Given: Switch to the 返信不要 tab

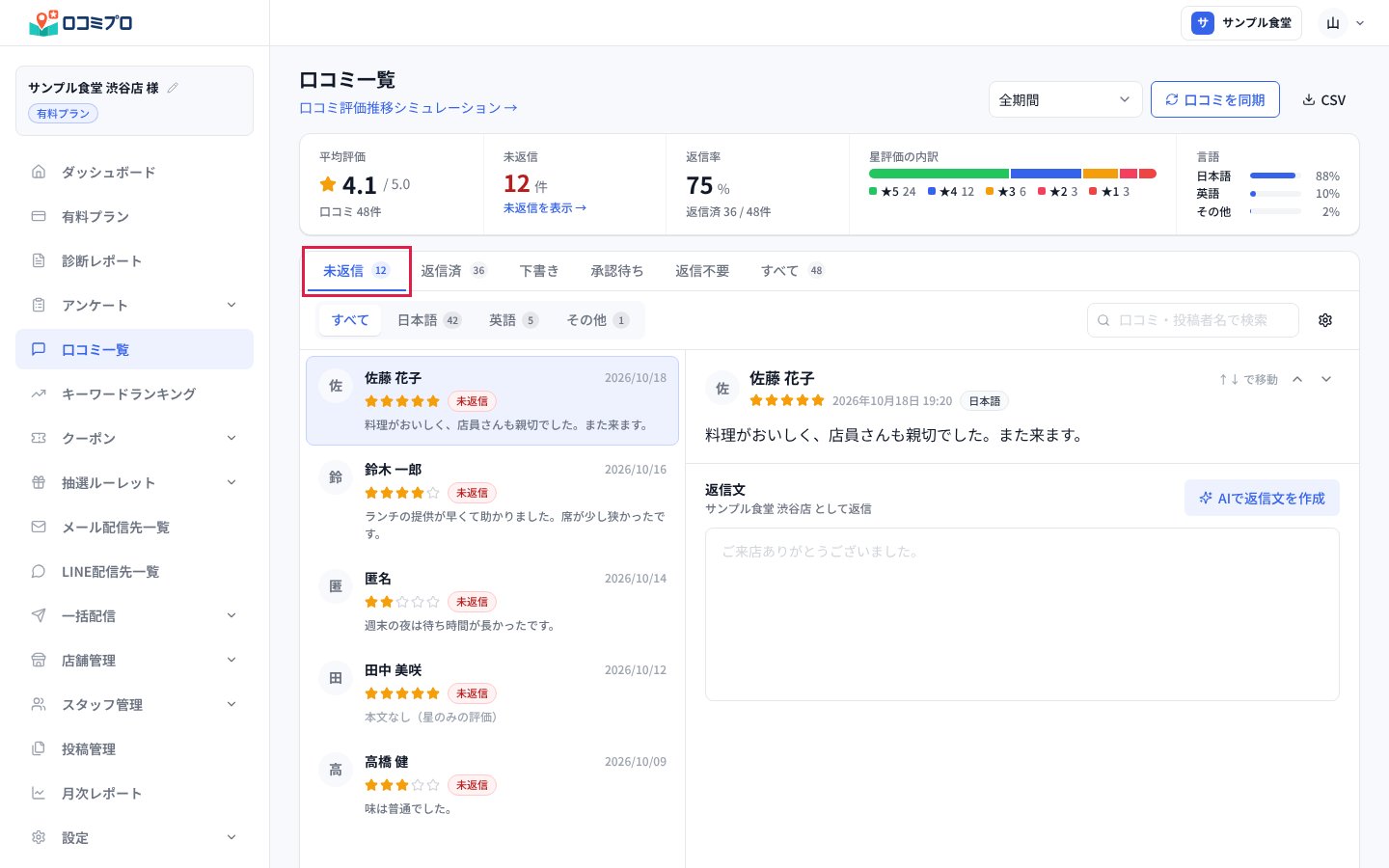Looking at the screenshot, I should click(x=702, y=271).
